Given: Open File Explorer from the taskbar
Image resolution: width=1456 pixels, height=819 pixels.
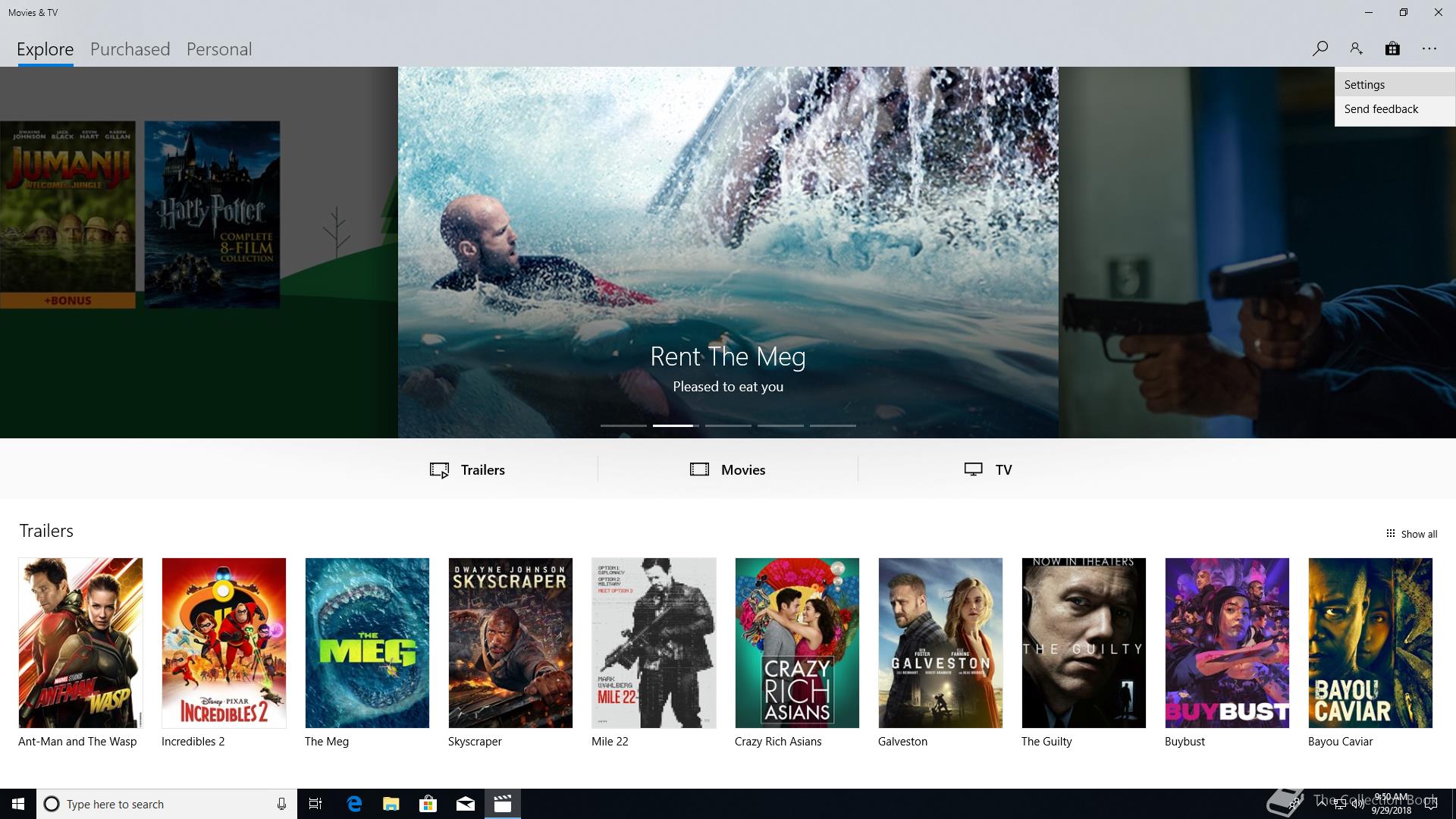Looking at the screenshot, I should (x=391, y=804).
